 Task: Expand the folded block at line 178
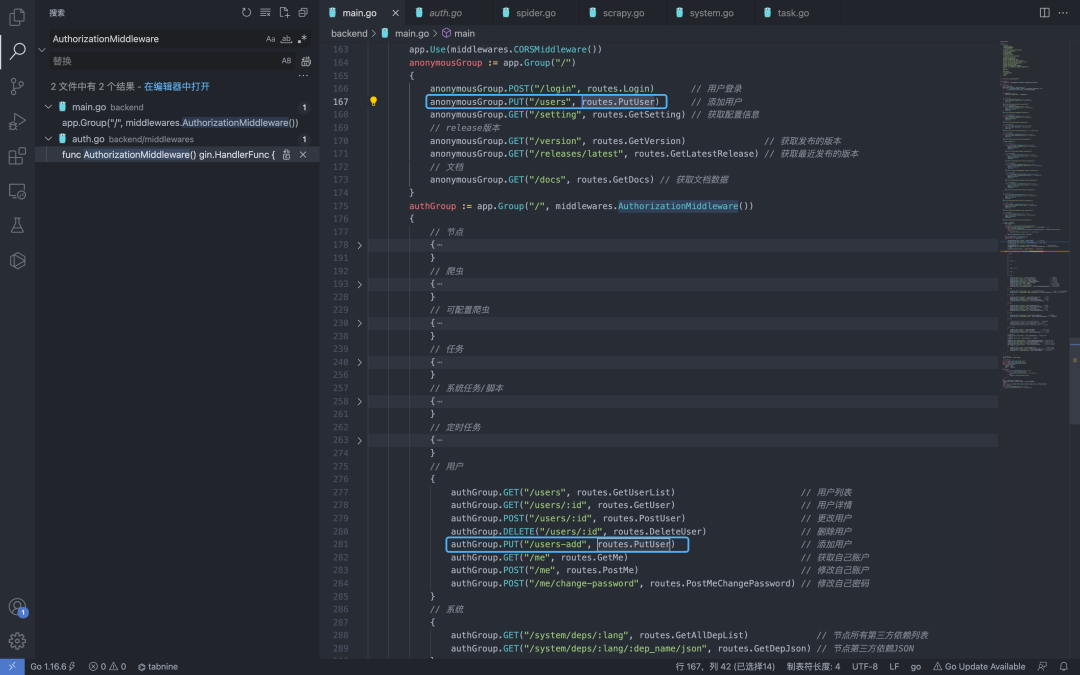[360, 245]
